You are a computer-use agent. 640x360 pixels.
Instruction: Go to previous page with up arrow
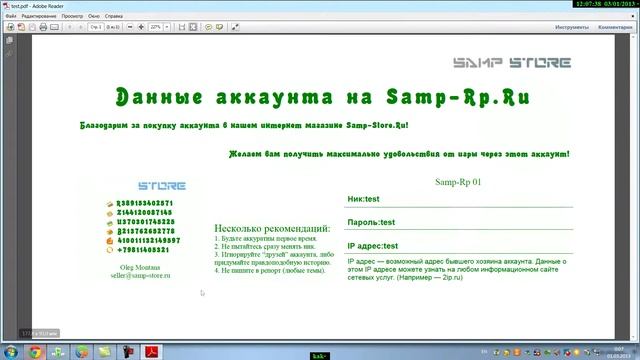click(70, 27)
